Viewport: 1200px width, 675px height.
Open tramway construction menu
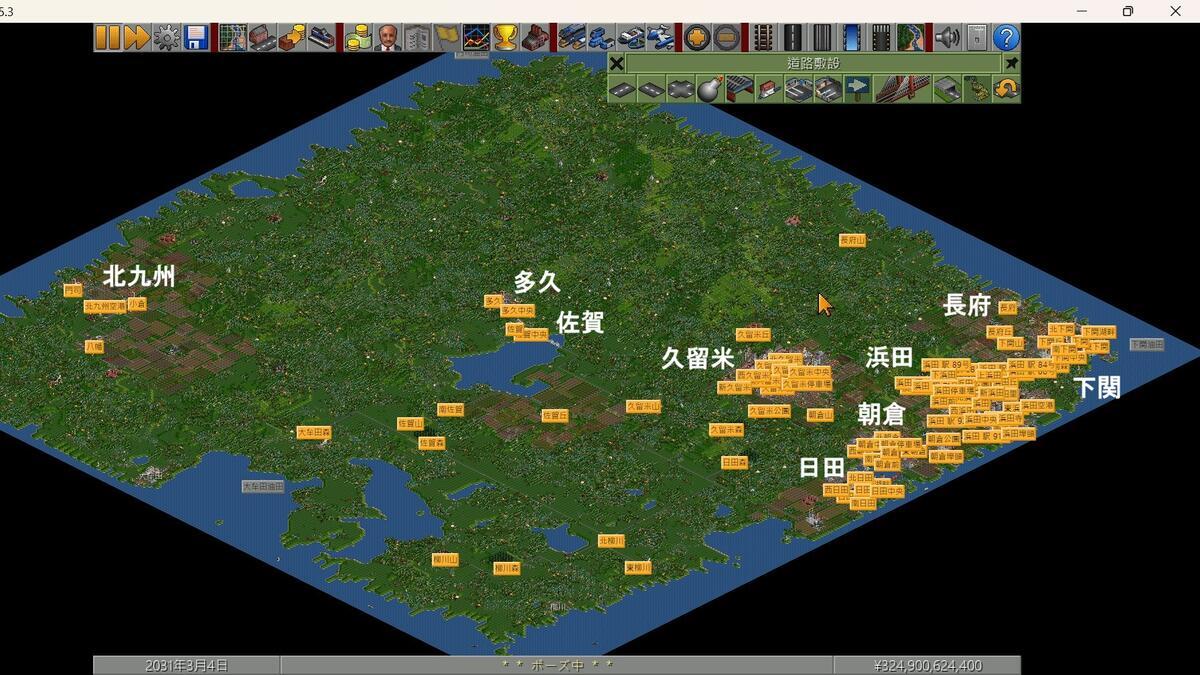822,38
